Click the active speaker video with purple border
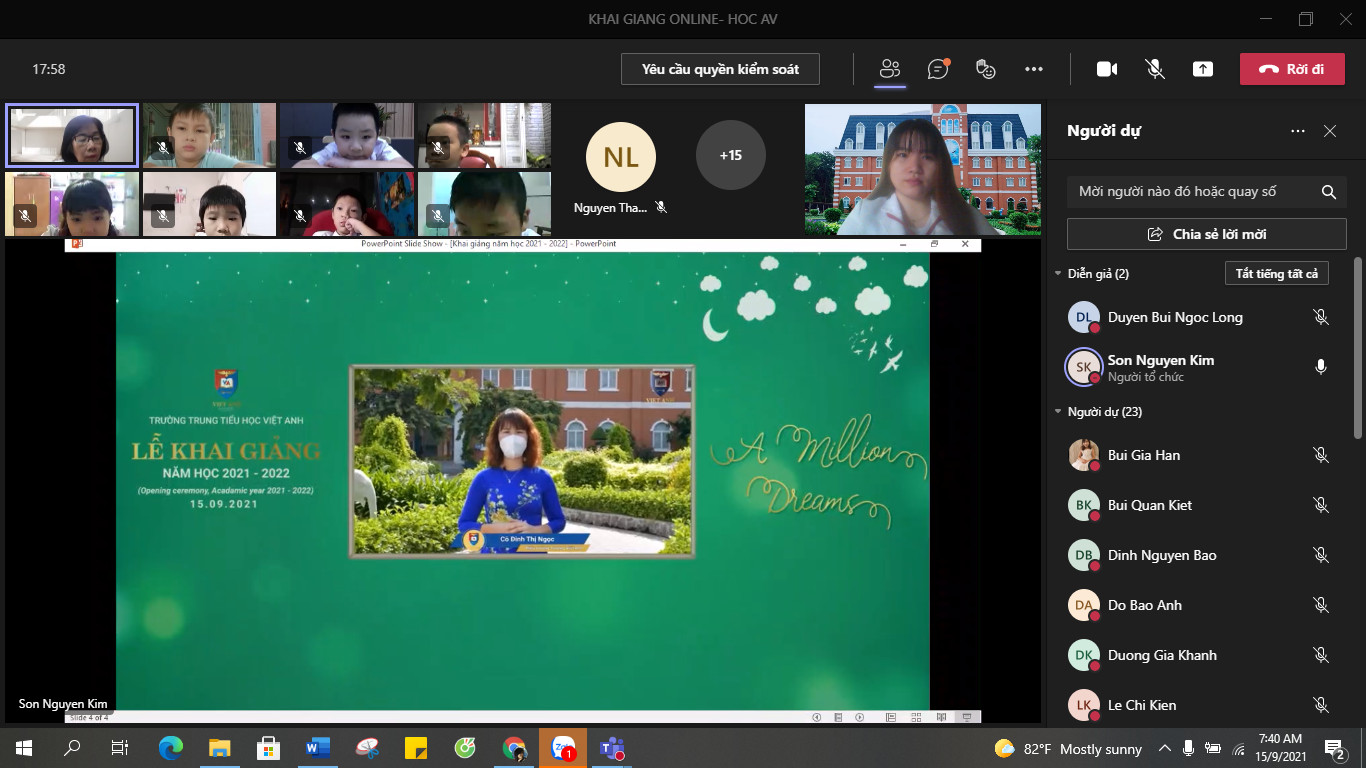 pyautogui.click(x=72, y=135)
